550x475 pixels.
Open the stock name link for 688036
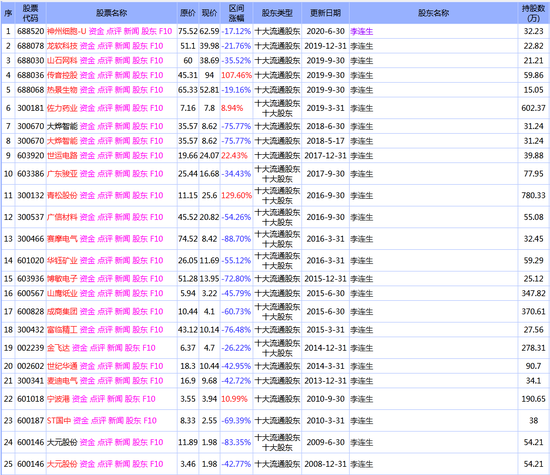point(62,75)
